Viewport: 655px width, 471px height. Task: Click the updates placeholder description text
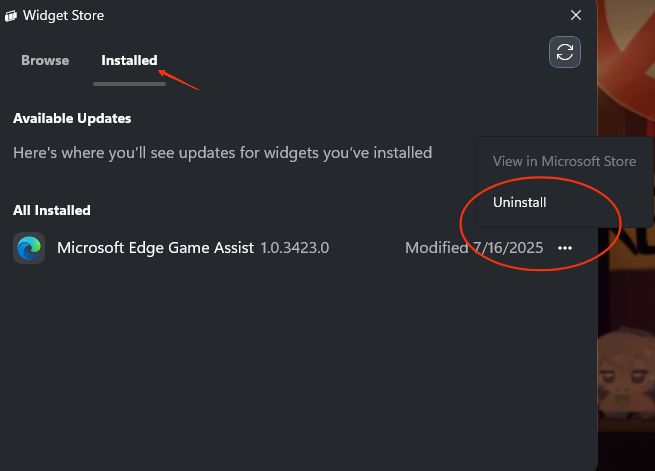pos(223,153)
